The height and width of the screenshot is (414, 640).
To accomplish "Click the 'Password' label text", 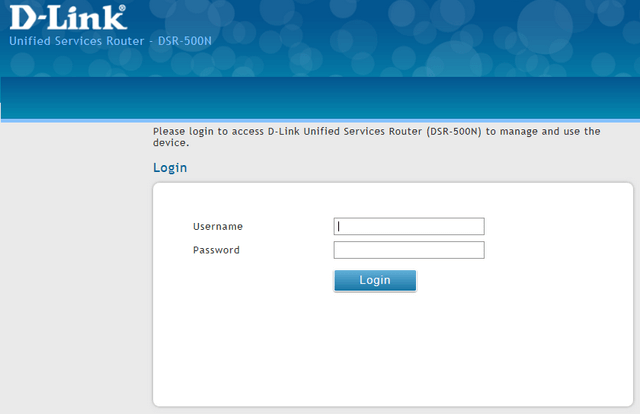I will pyautogui.click(x=216, y=250).
